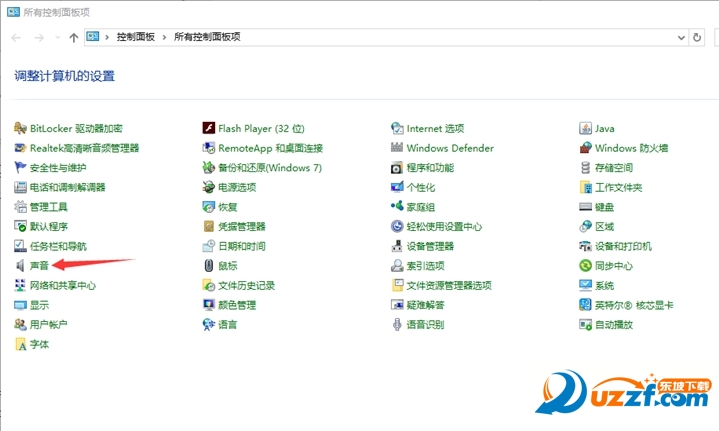
Task: Click the 所有控制面板项 breadcrumb segment
Action: click(207, 37)
